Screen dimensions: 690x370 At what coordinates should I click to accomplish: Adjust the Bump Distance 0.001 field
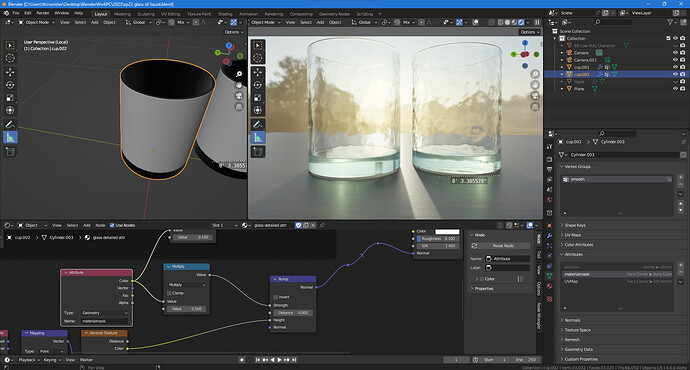coord(293,313)
